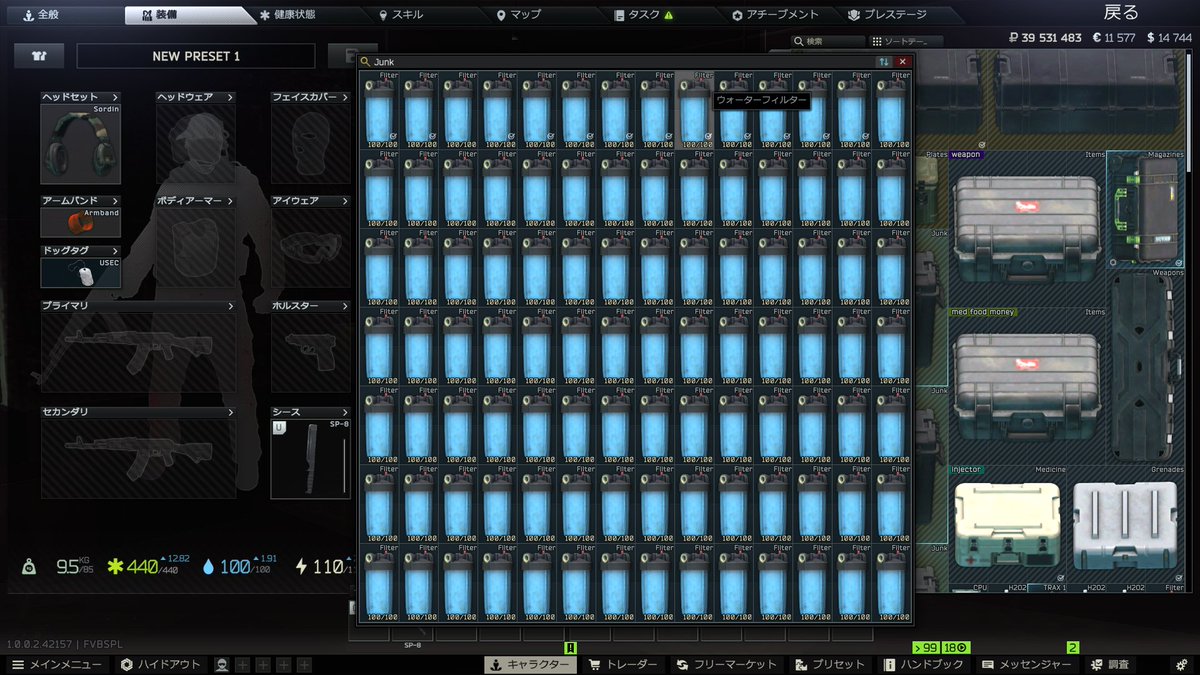Viewport: 1200px width, 675px height.
Task: Open the フリーマーケット flea market
Action: pyautogui.click(x=726, y=664)
